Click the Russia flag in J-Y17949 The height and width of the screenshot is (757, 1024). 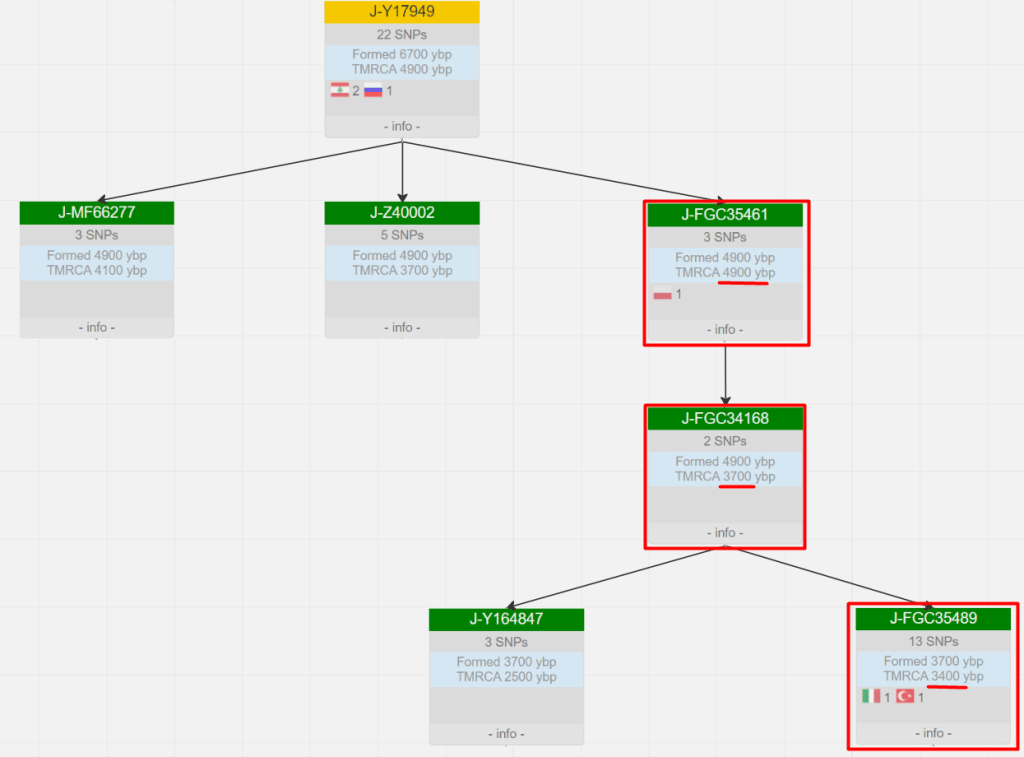pyautogui.click(x=373, y=91)
